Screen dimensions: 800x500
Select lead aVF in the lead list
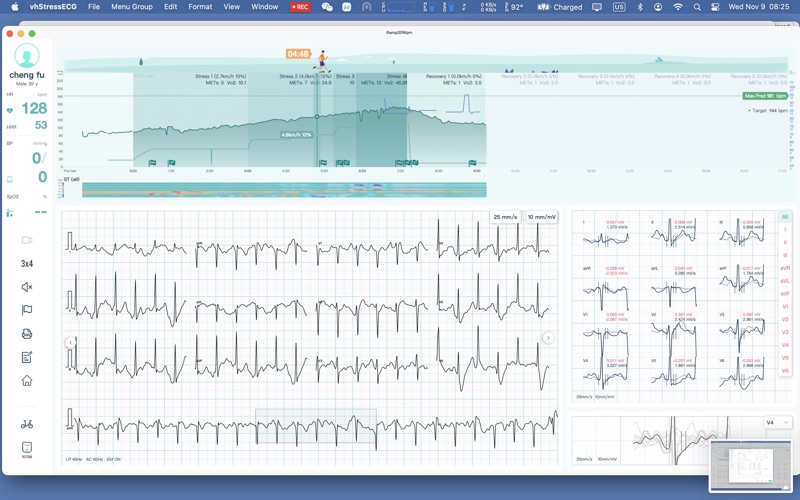[x=785, y=294]
